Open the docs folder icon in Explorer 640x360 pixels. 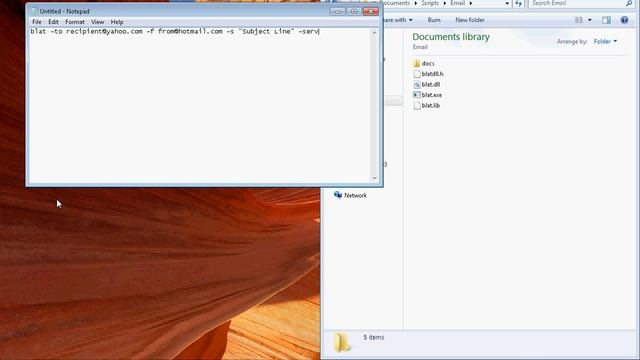click(417, 64)
